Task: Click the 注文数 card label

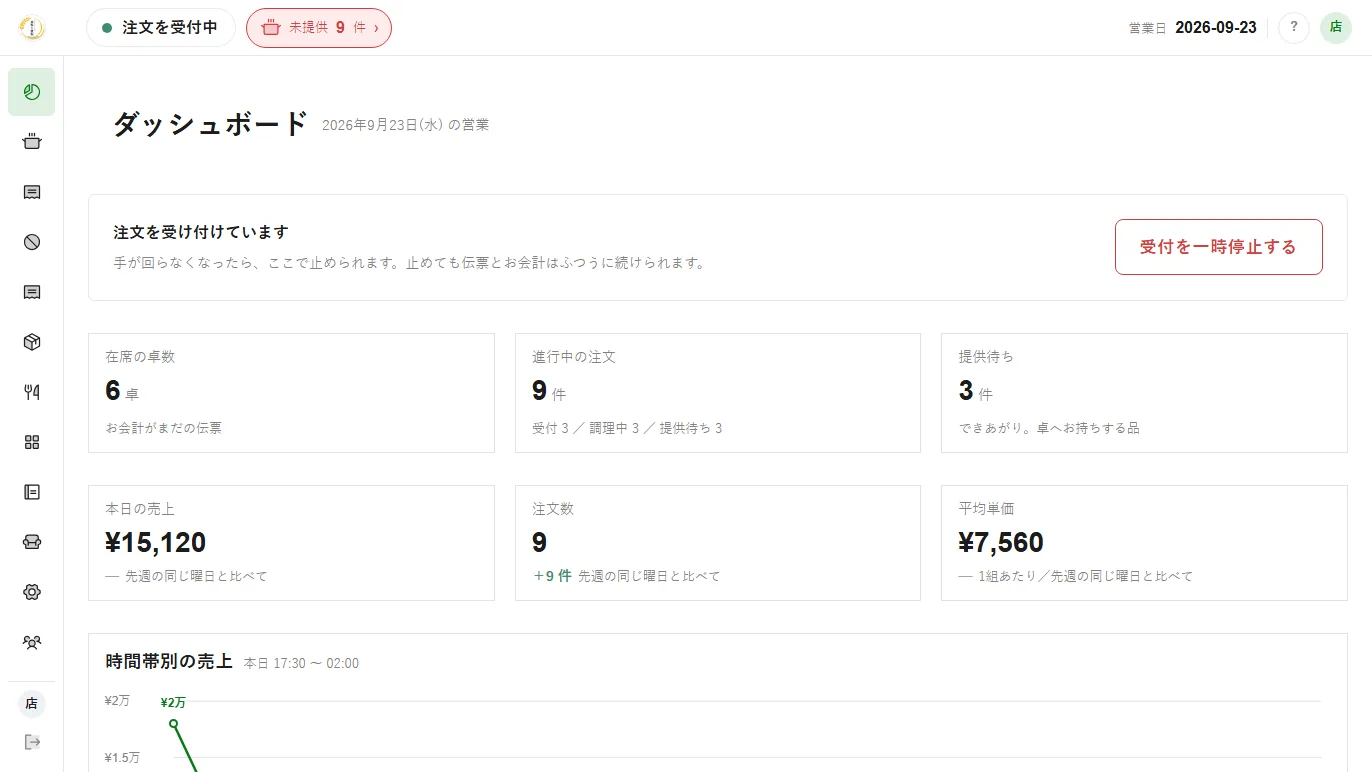Action: (553, 509)
